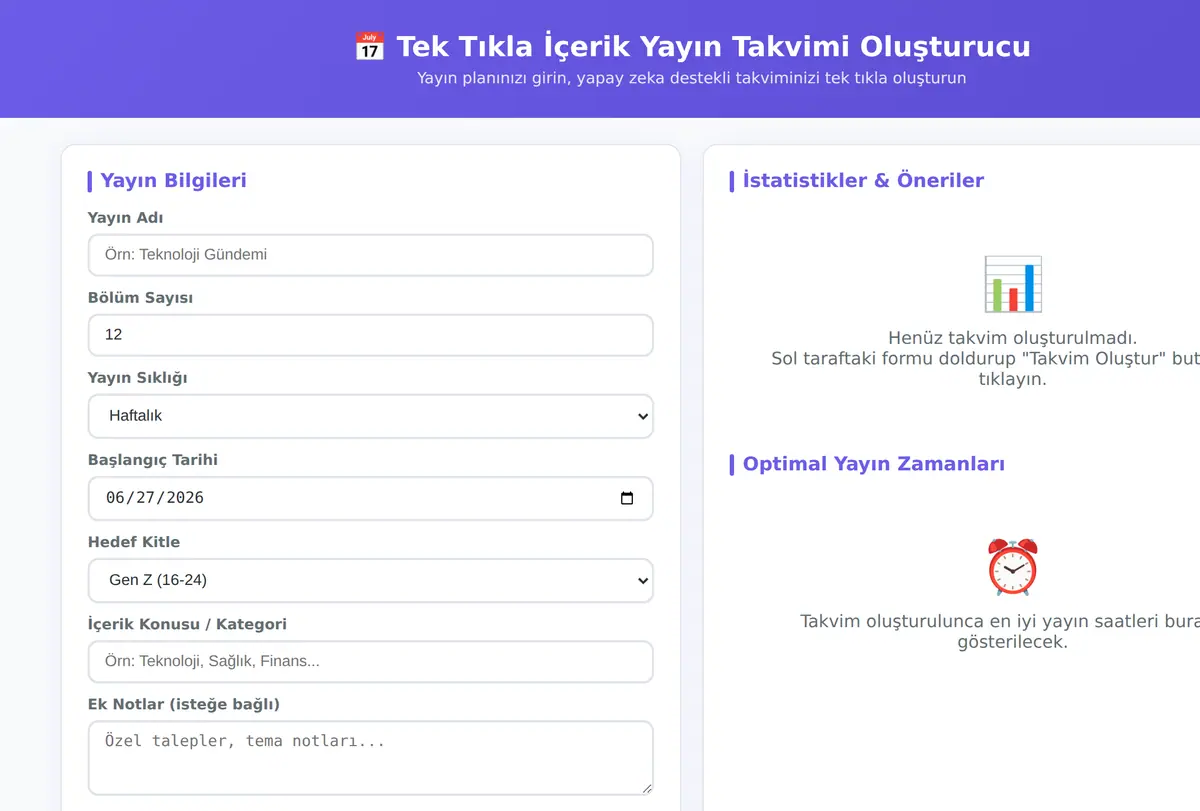Click the alarm clock icon
The height and width of the screenshot is (811, 1200).
pyautogui.click(x=1012, y=567)
